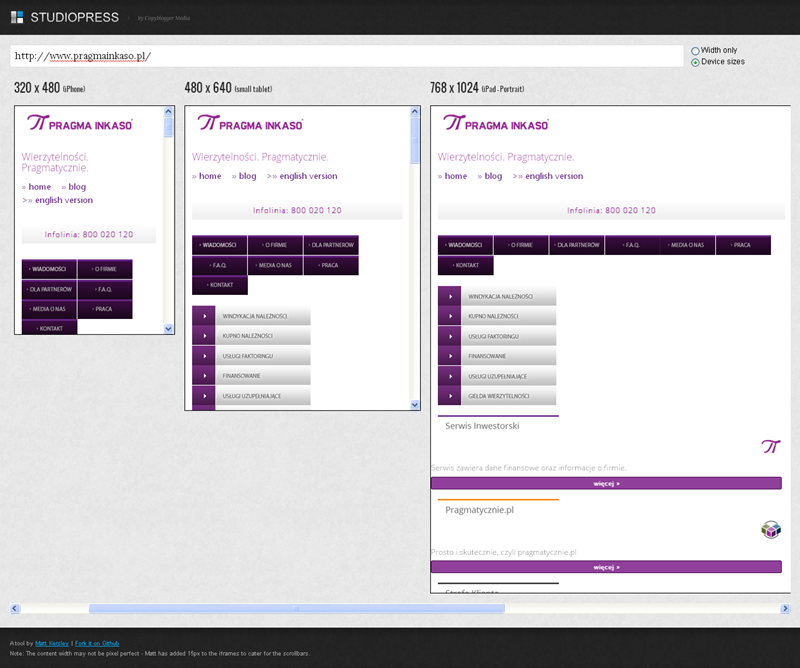Click pi icon beside Serwis Inwestorski
800x668 pixels.
click(x=770, y=447)
